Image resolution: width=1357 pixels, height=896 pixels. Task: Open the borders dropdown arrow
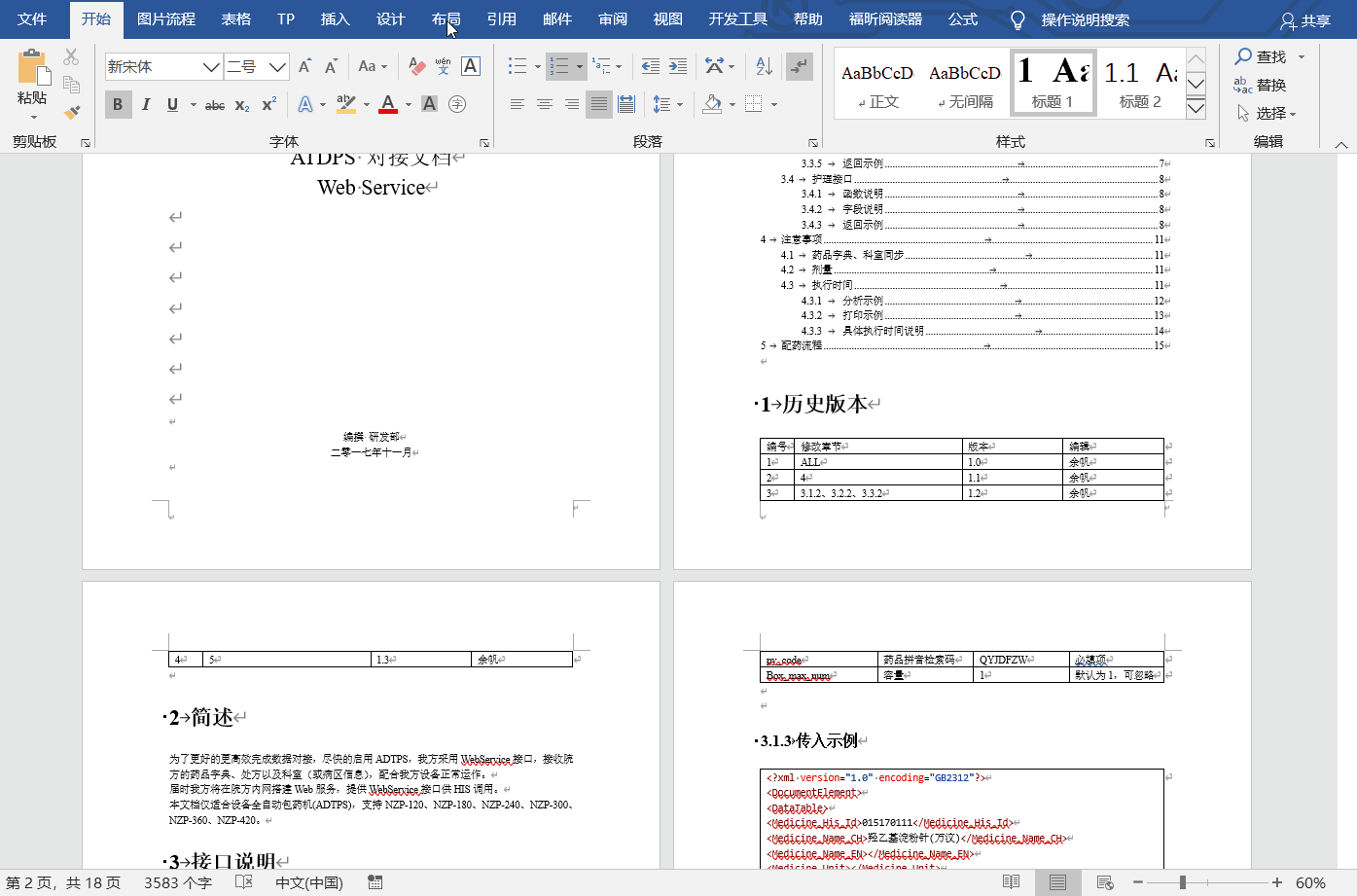pos(774,104)
